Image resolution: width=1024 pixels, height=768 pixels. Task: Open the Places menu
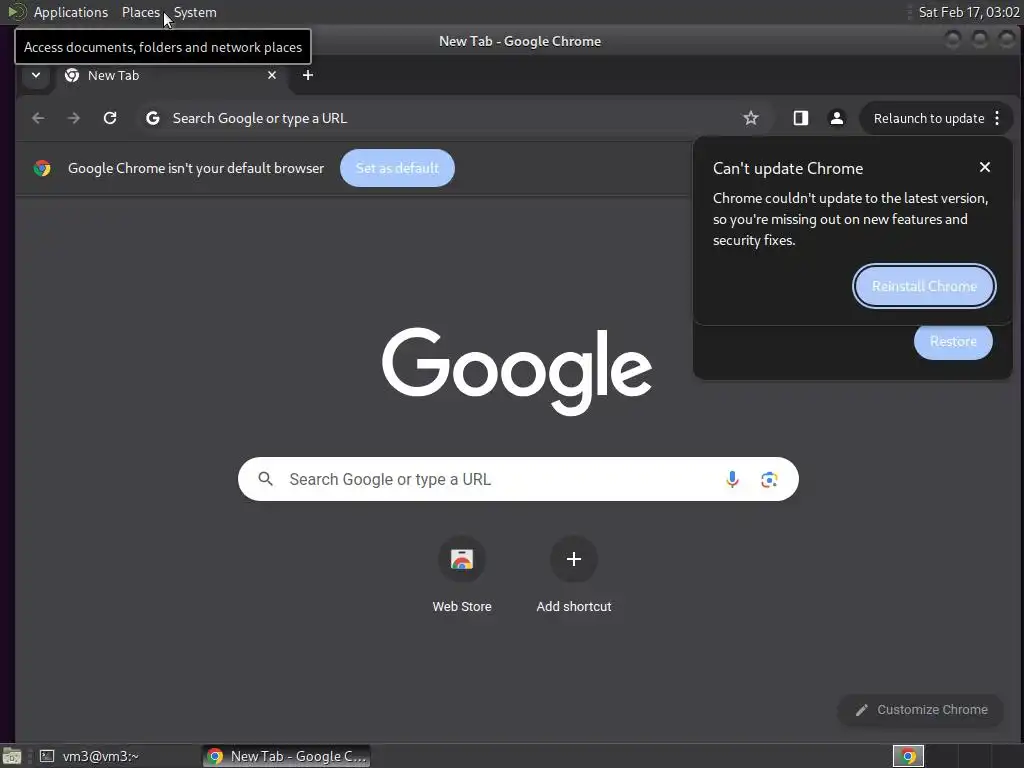(x=140, y=12)
